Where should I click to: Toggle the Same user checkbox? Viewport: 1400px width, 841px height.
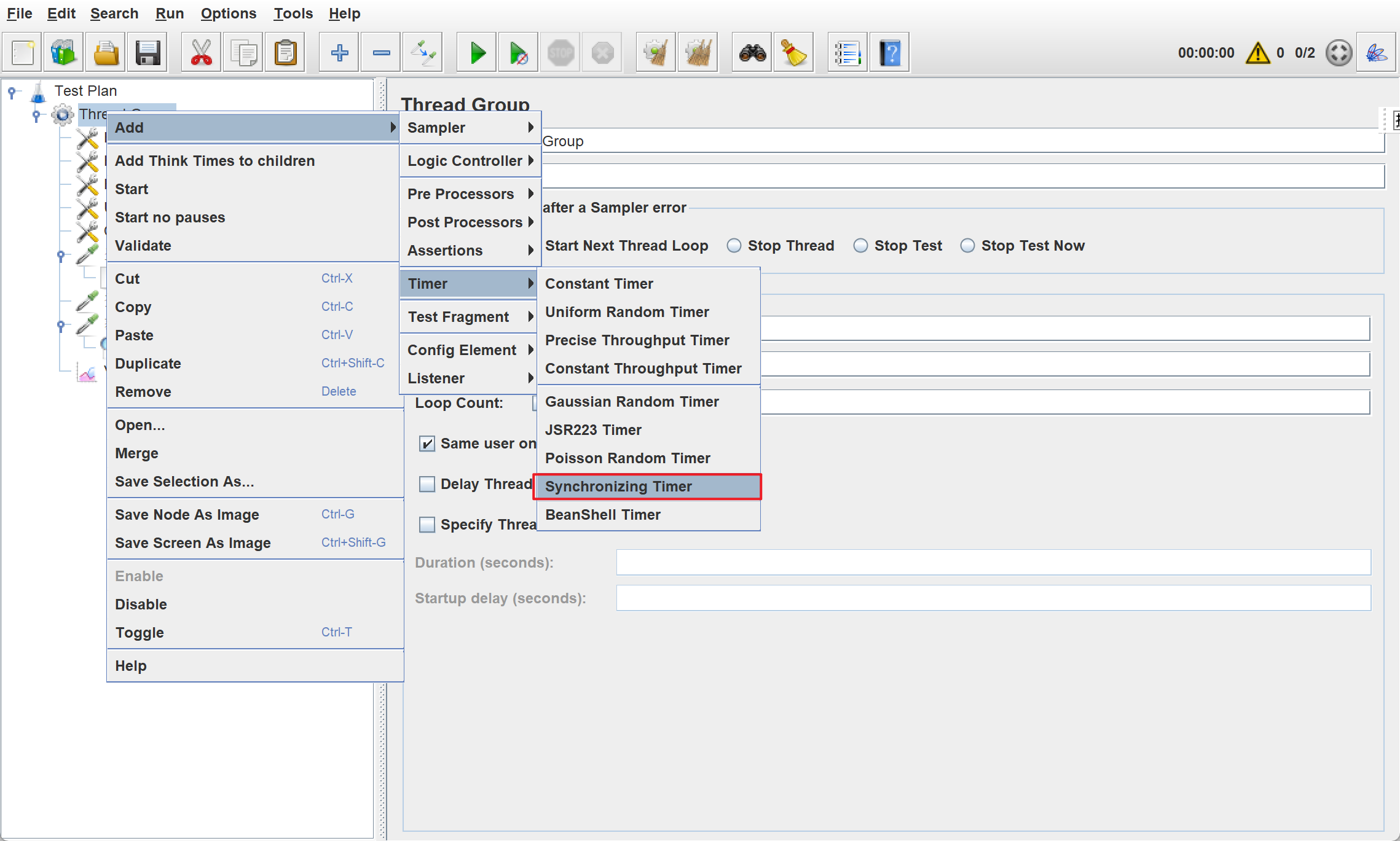[x=427, y=444]
